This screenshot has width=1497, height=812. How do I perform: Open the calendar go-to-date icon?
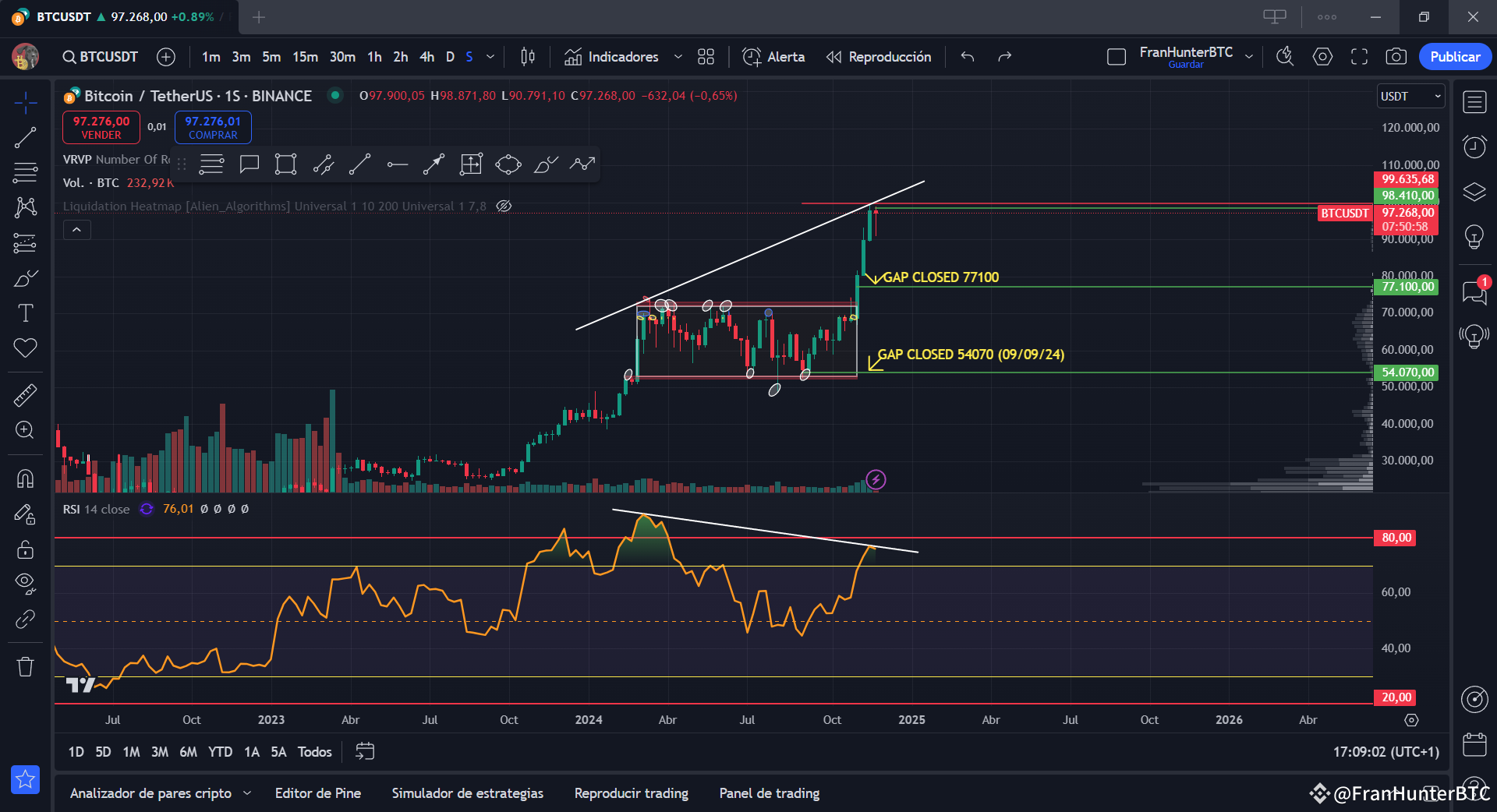click(365, 751)
